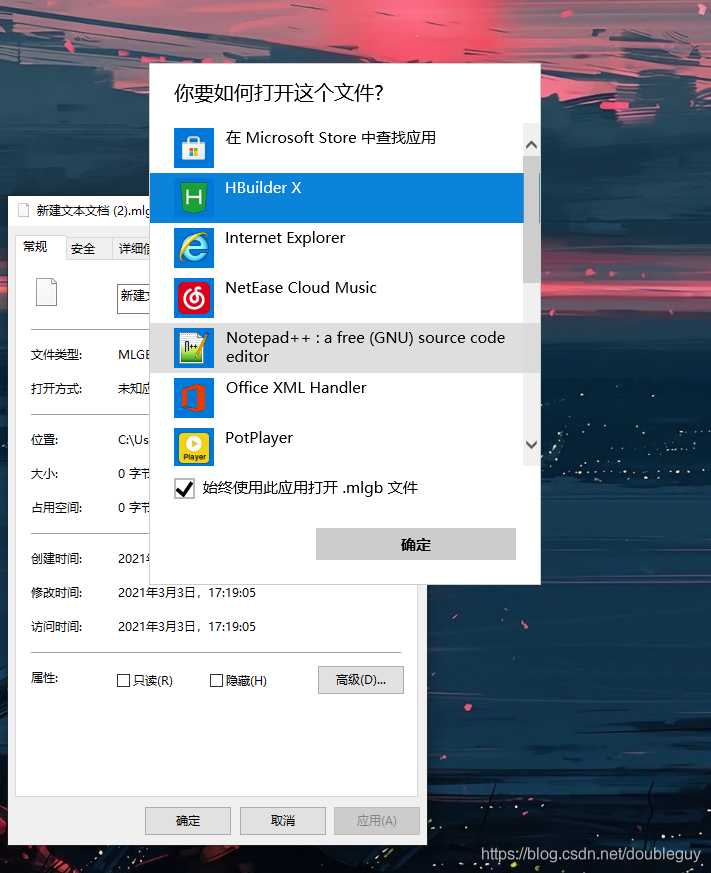Switch to 安全 tab in Properties

click(x=89, y=249)
